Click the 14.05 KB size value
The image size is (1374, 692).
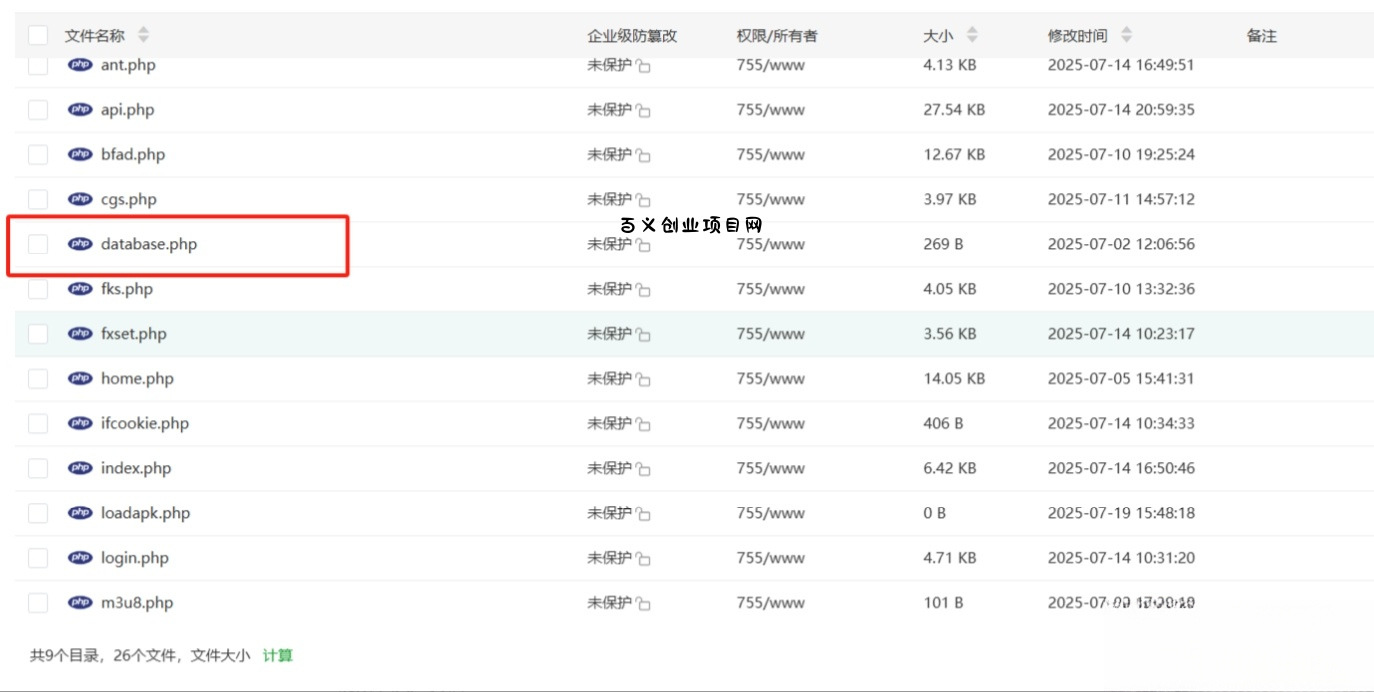[954, 379]
